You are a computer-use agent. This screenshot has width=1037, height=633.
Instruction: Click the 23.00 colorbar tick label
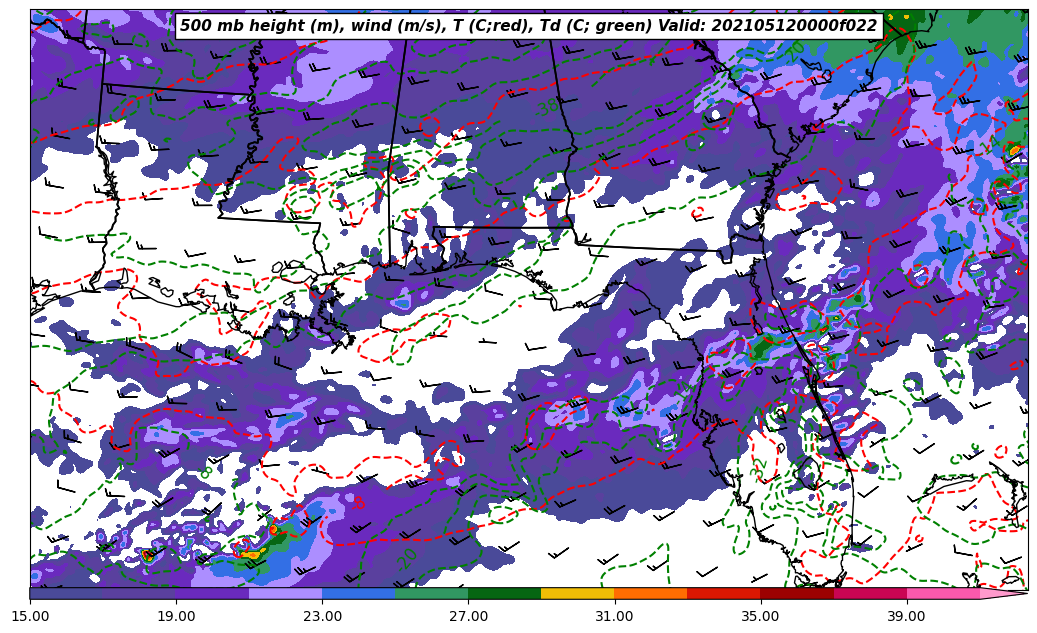[322, 616]
